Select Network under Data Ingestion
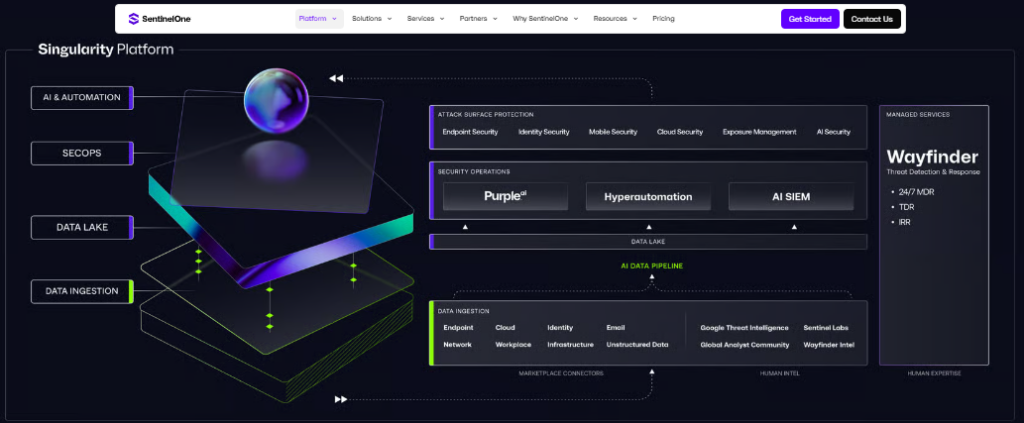The height and width of the screenshot is (423, 1024). pos(458,345)
